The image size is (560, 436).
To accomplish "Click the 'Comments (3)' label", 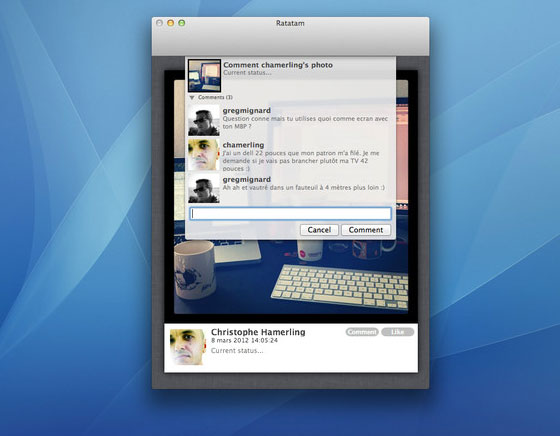I will click(215, 97).
